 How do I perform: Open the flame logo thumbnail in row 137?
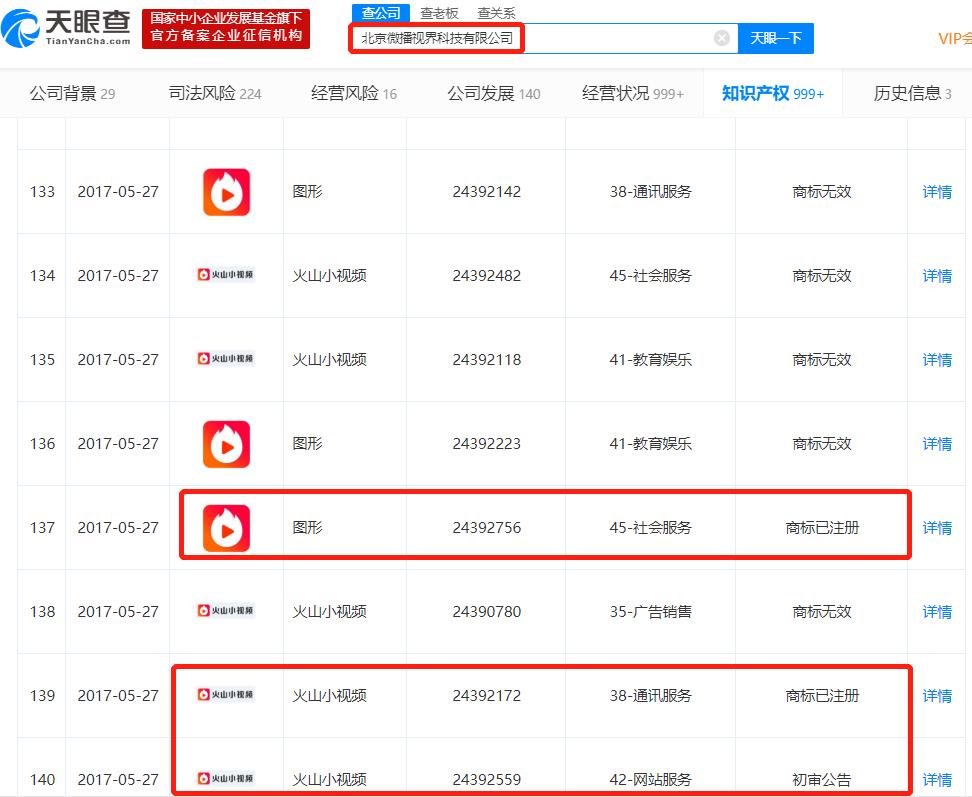[226, 528]
